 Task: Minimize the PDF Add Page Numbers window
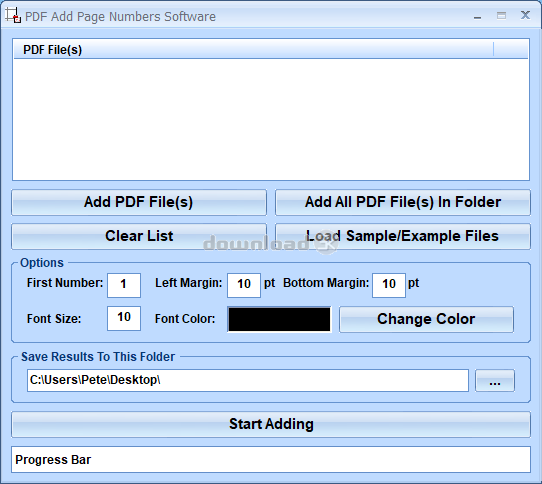point(478,16)
